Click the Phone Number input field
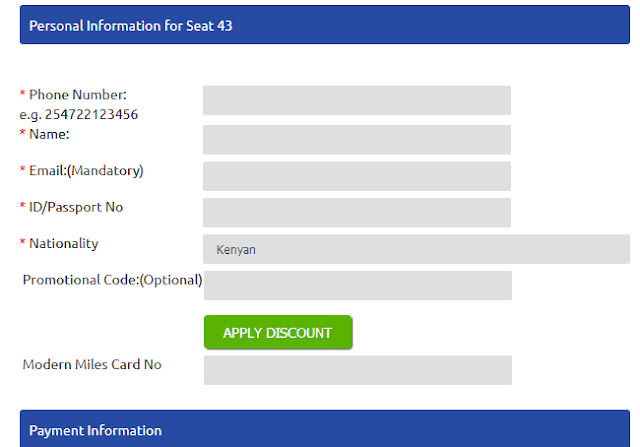The width and height of the screenshot is (640, 447). click(x=356, y=100)
